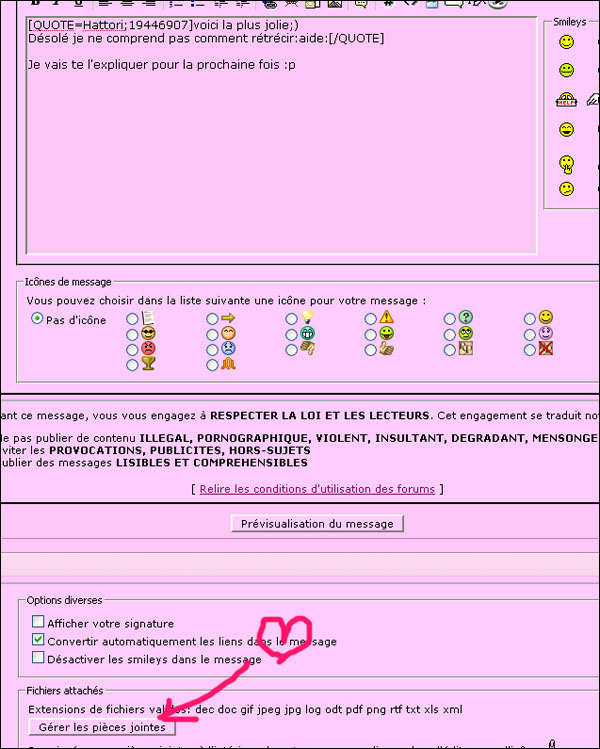Insert the finger-on-lips thinking smiley
Viewport: 600px width, 749px height.
click(x=567, y=164)
